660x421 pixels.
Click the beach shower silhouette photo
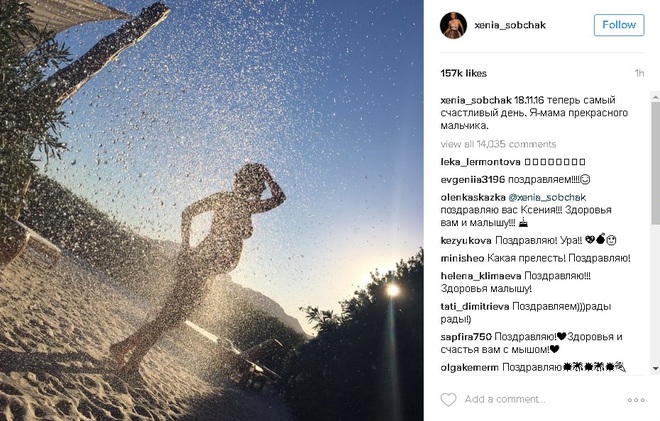pyautogui.click(x=212, y=210)
